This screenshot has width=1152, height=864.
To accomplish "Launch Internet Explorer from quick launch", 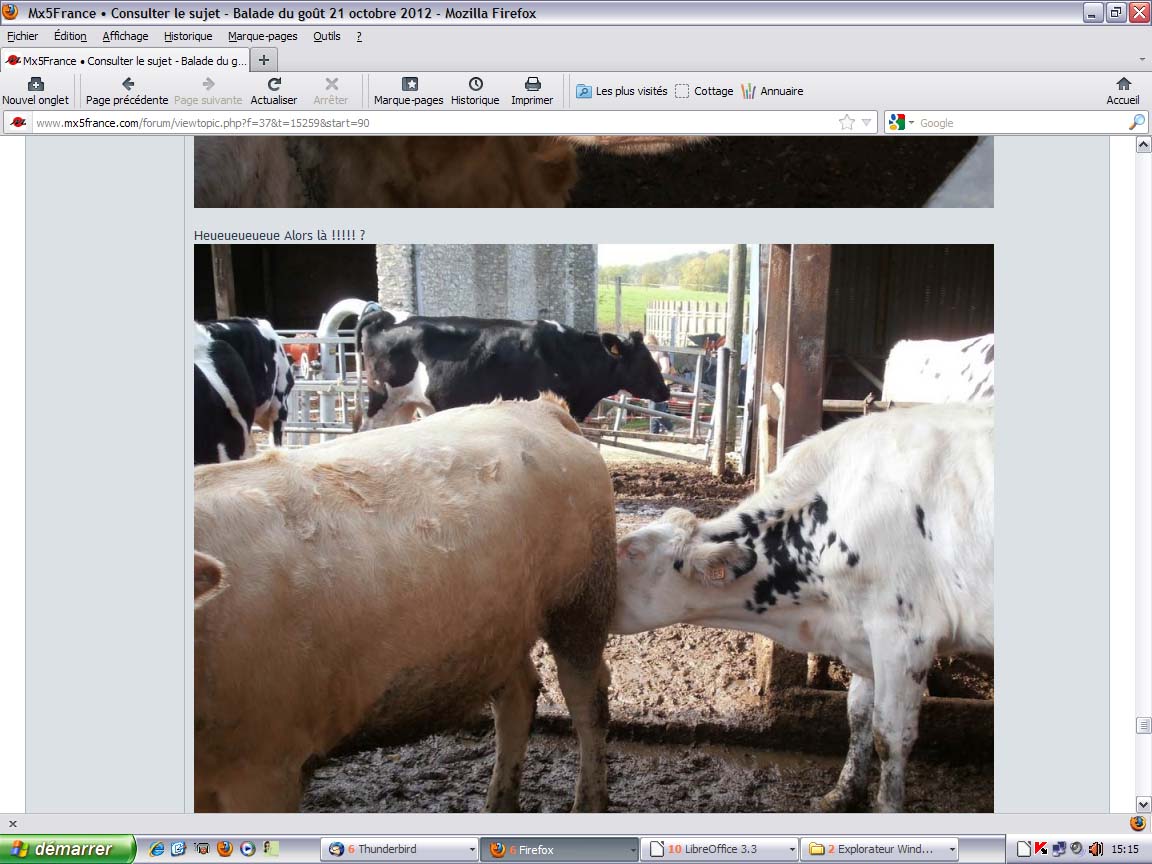I will (156, 849).
